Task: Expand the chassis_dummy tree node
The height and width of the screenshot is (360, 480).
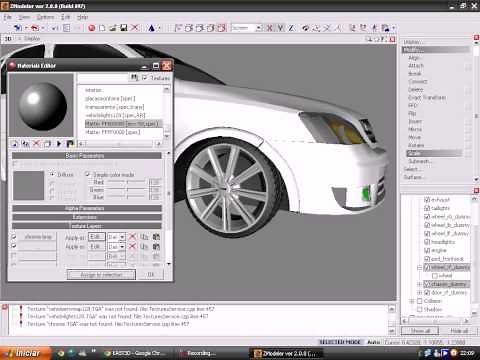Action: coord(420,284)
